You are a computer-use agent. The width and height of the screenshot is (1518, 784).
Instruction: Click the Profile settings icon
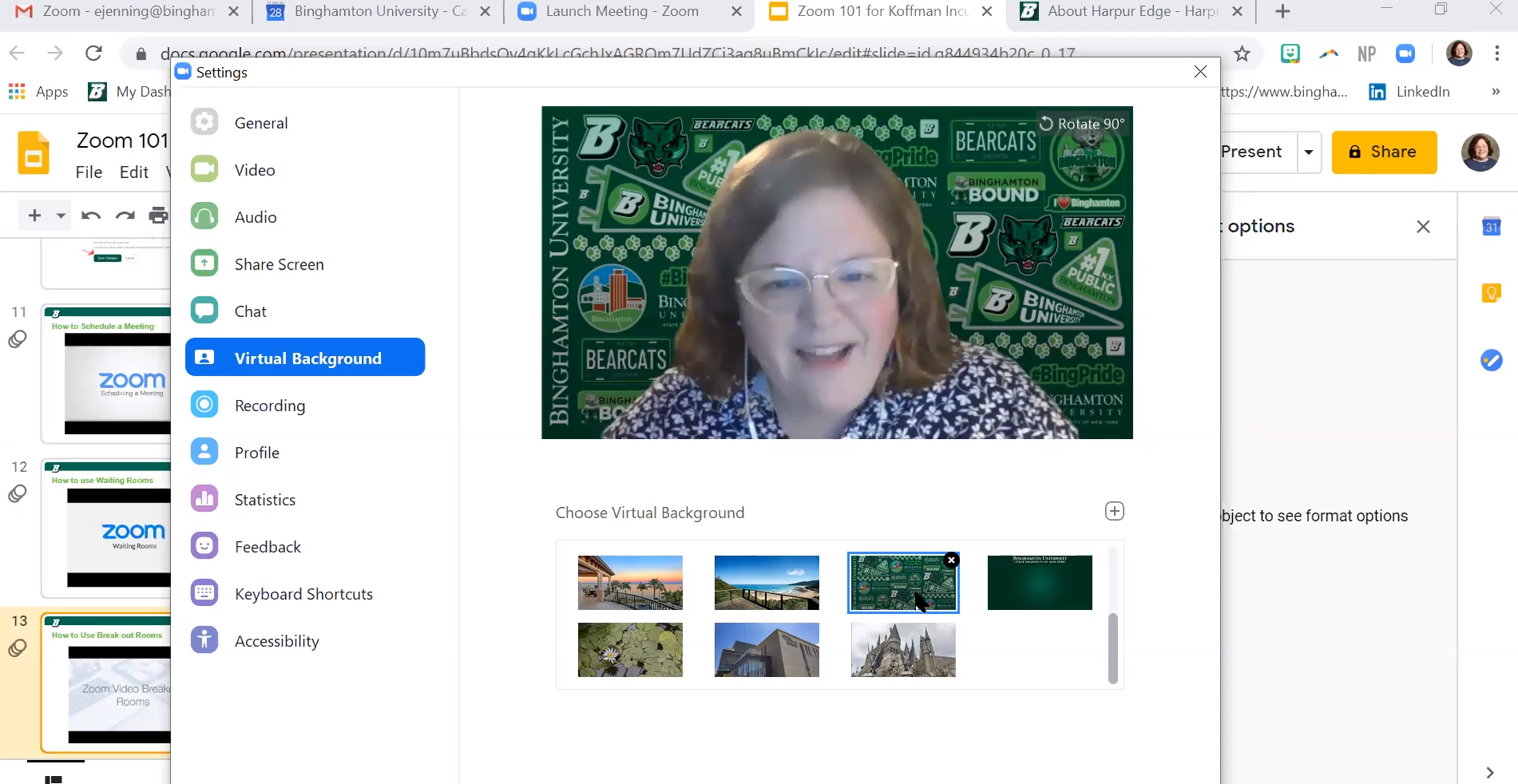[204, 452]
